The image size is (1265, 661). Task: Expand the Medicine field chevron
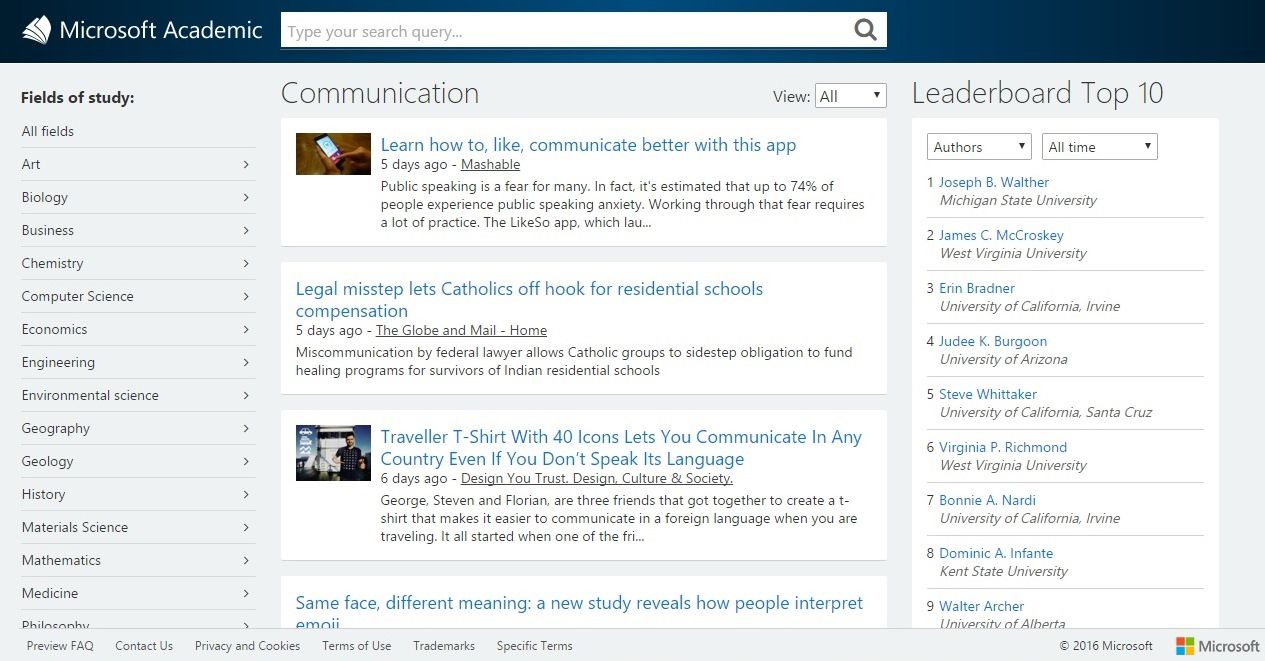[x=246, y=593]
